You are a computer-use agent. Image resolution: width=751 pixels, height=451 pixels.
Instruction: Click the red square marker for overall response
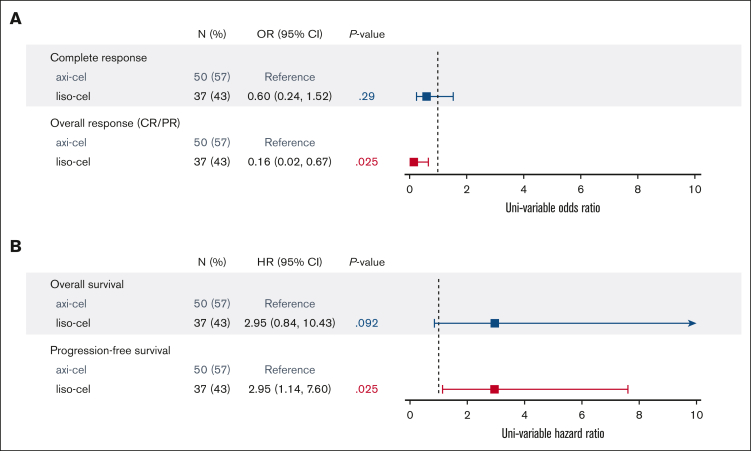click(x=414, y=161)
